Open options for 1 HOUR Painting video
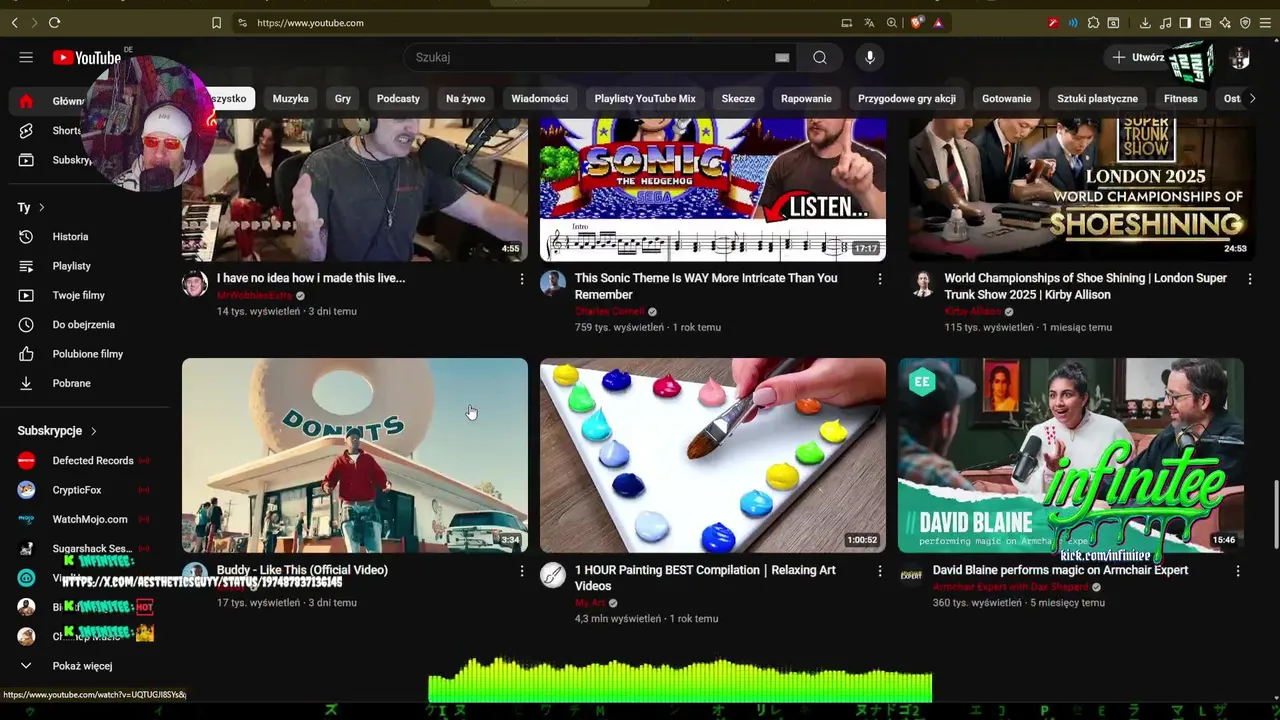This screenshot has width=1280, height=720. (x=880, y=571)
